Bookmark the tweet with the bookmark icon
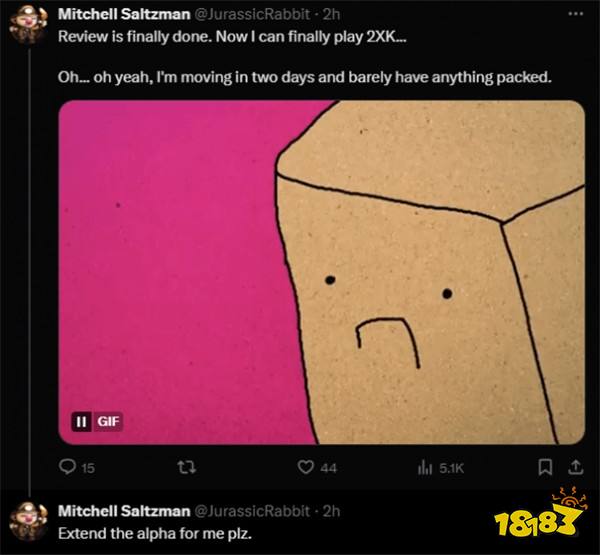 pos(545,467)
